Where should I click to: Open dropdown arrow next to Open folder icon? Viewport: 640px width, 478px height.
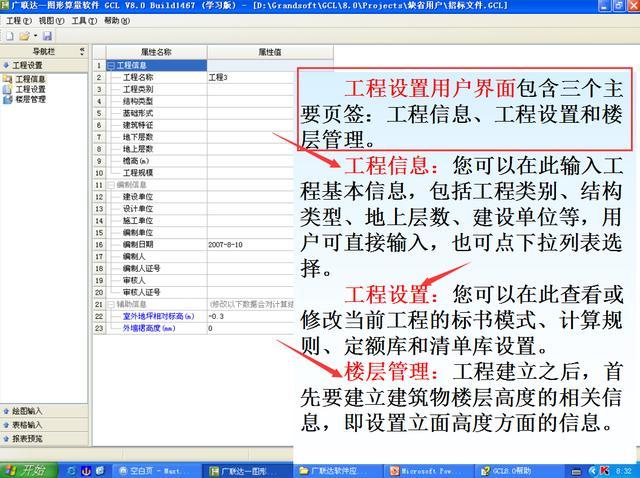[x=36, y=36]
